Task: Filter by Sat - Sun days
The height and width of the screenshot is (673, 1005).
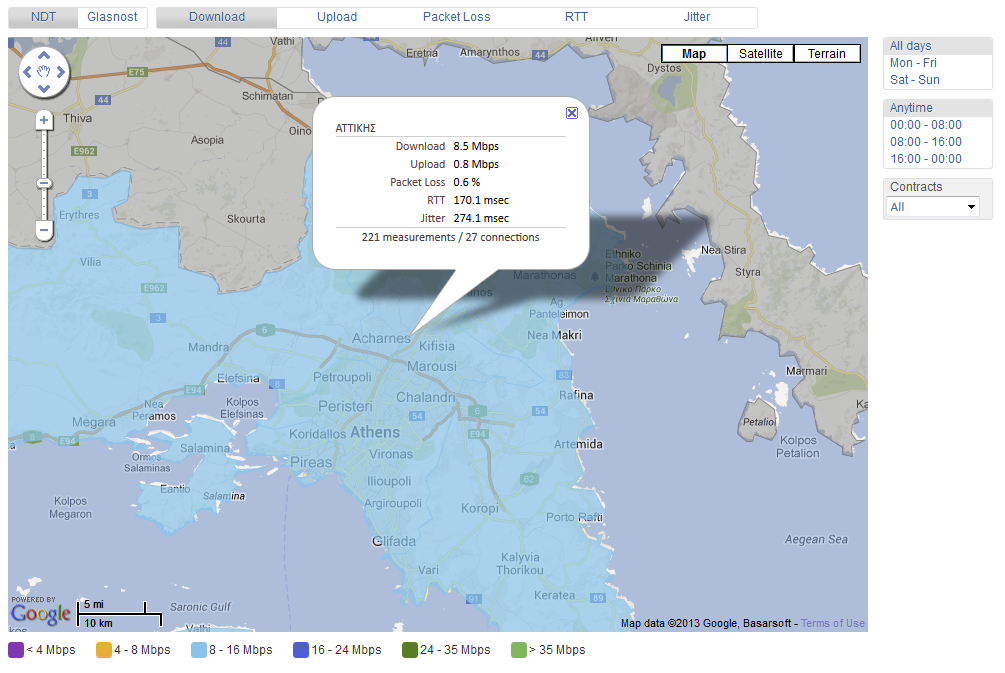Action: 914,80
